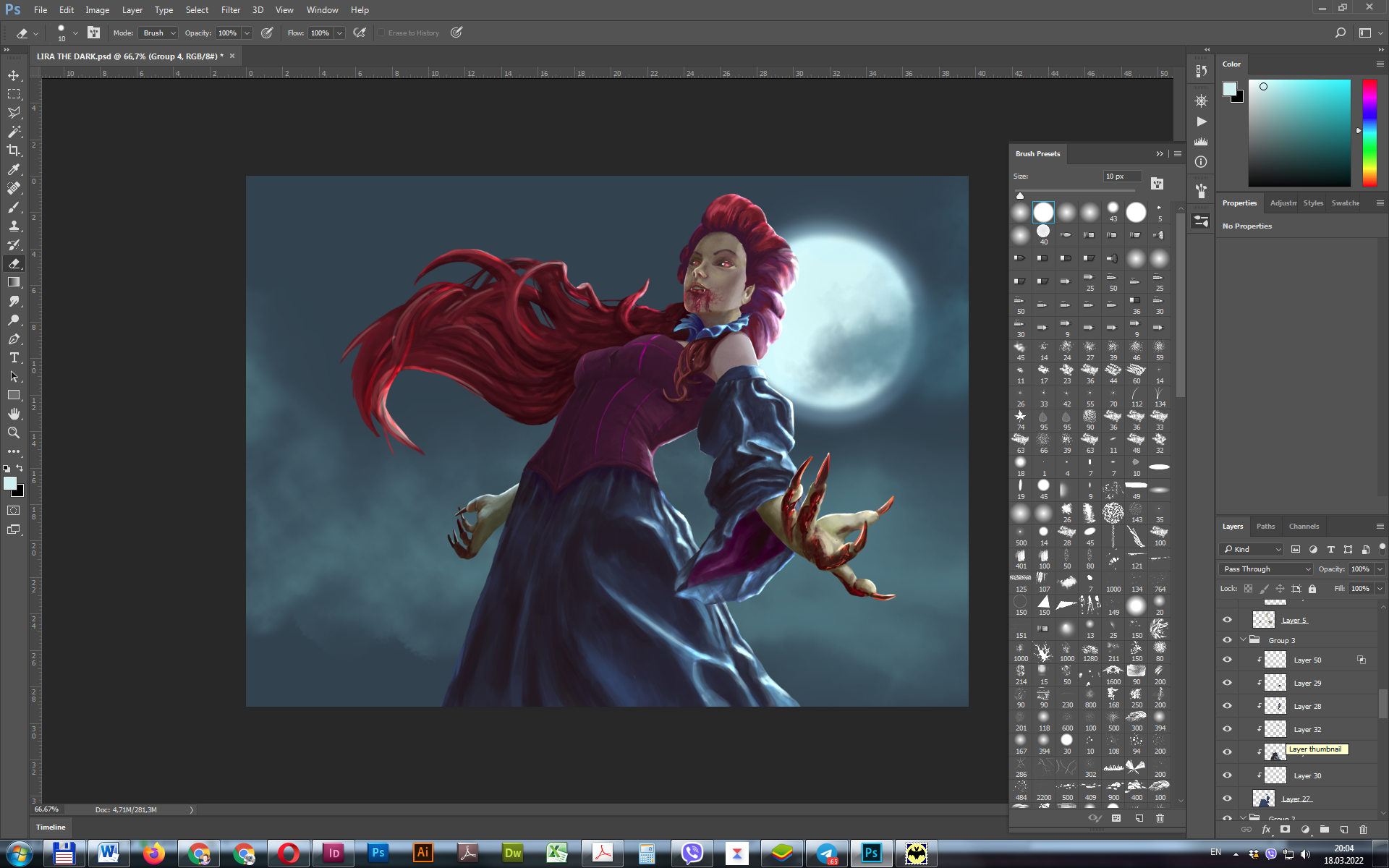Screen dimensions: 1389x868
Task: Open the Pass Through blend mode dropdown
Action: tap(1266, 569)
